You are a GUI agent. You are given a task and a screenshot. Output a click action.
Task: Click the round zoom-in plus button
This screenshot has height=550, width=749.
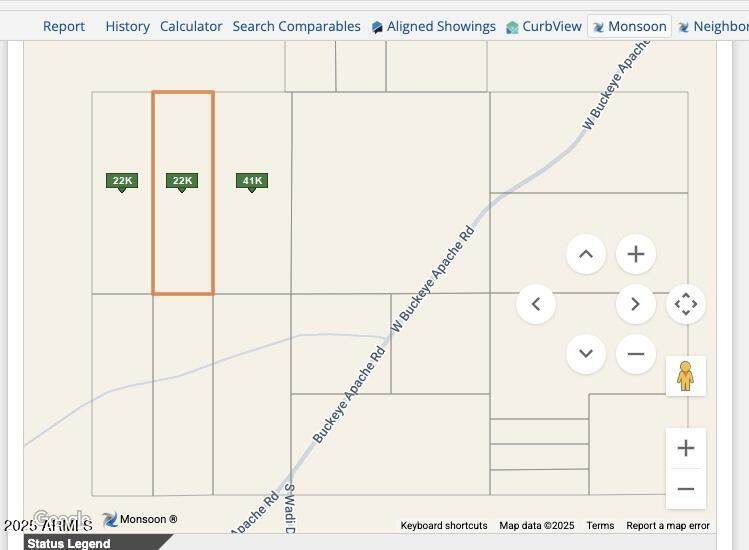coord(635,254)
